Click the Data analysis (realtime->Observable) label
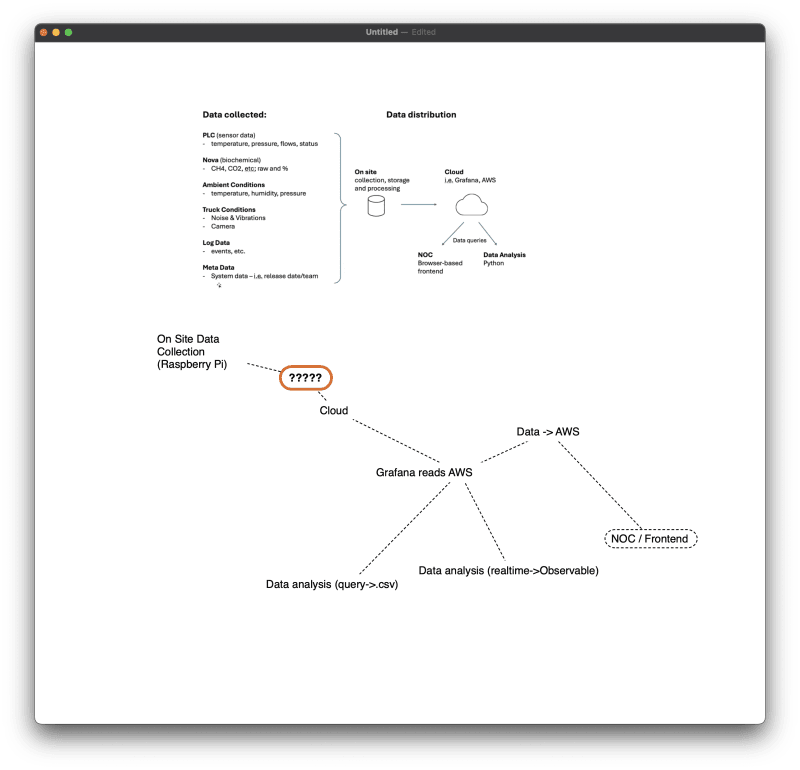Image resolution: width=800 pixels, height=770 pixels. 508,570
